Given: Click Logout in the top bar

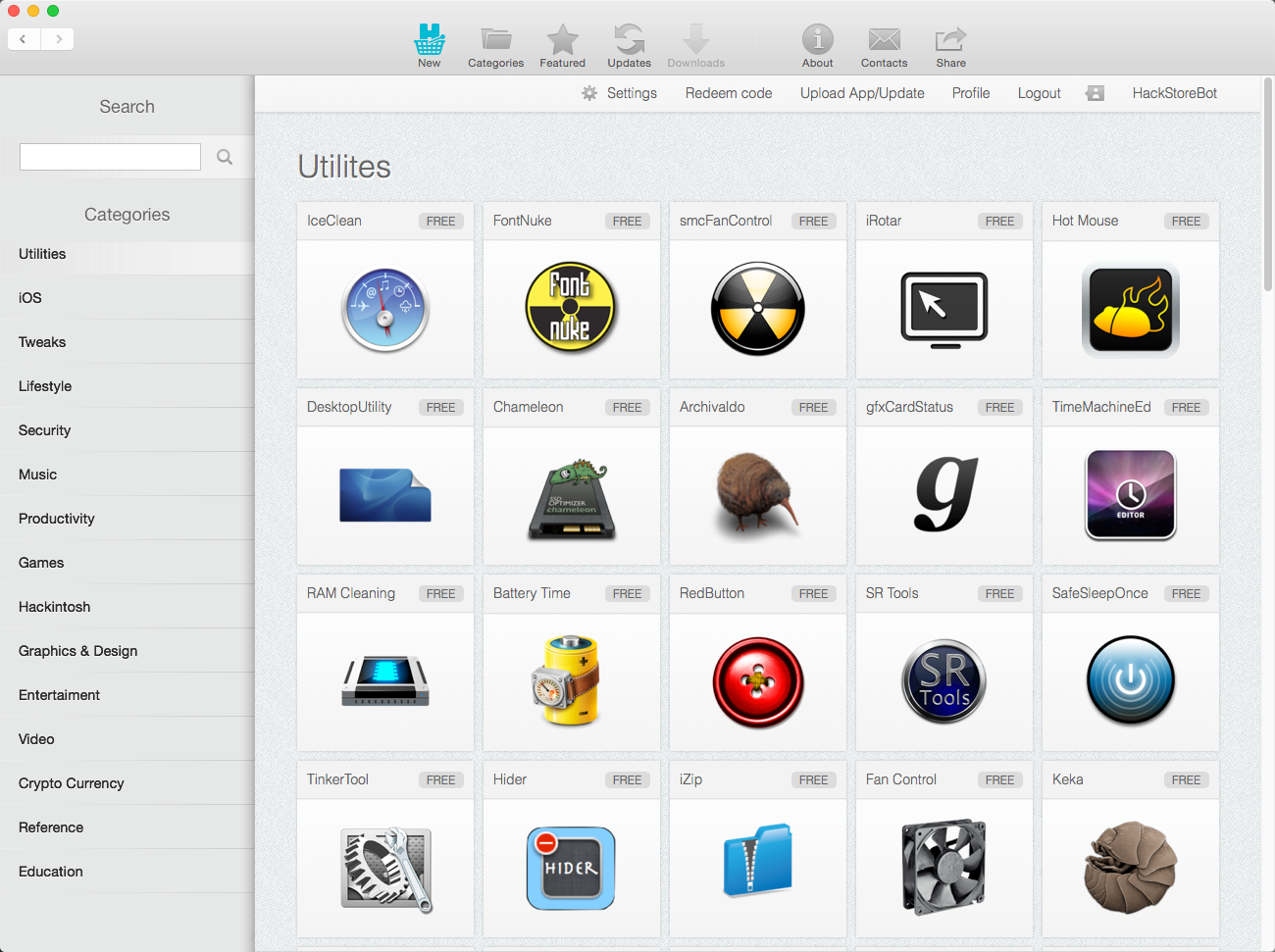Looking at the screenshot, I should click(1039, 93).
